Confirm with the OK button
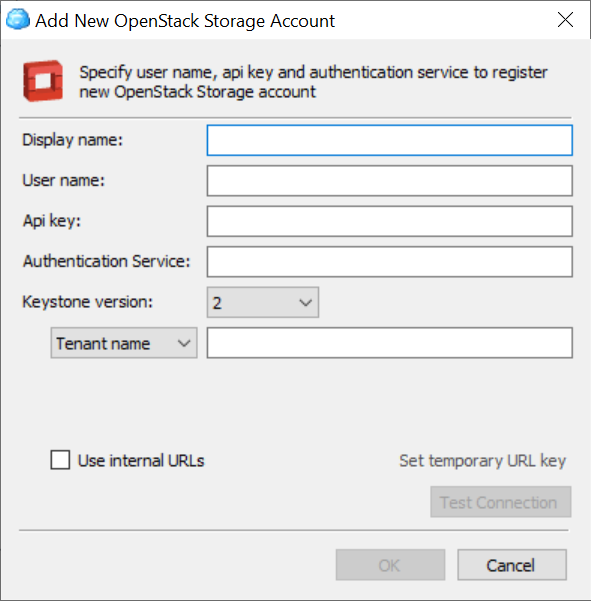The width and height of the screenshot is (591, 601). (x=390, y=565)
